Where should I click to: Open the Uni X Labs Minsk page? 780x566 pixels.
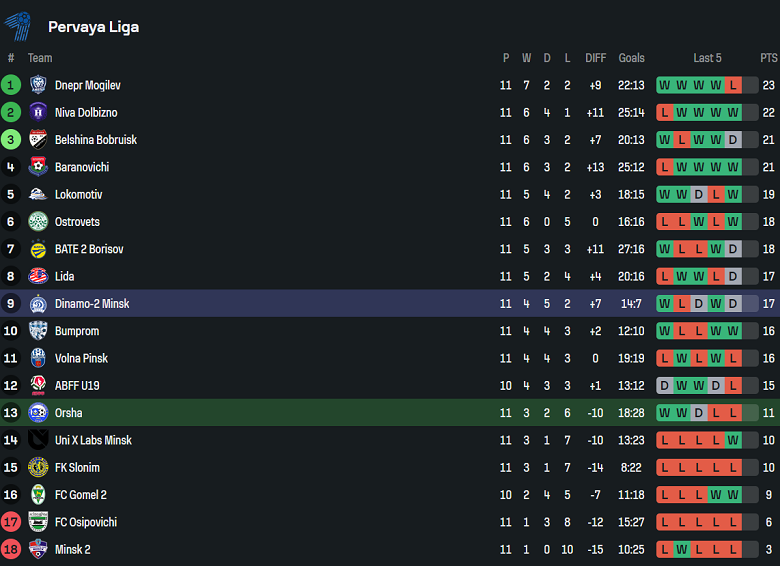pyautogui.click(x=93, y=440)
